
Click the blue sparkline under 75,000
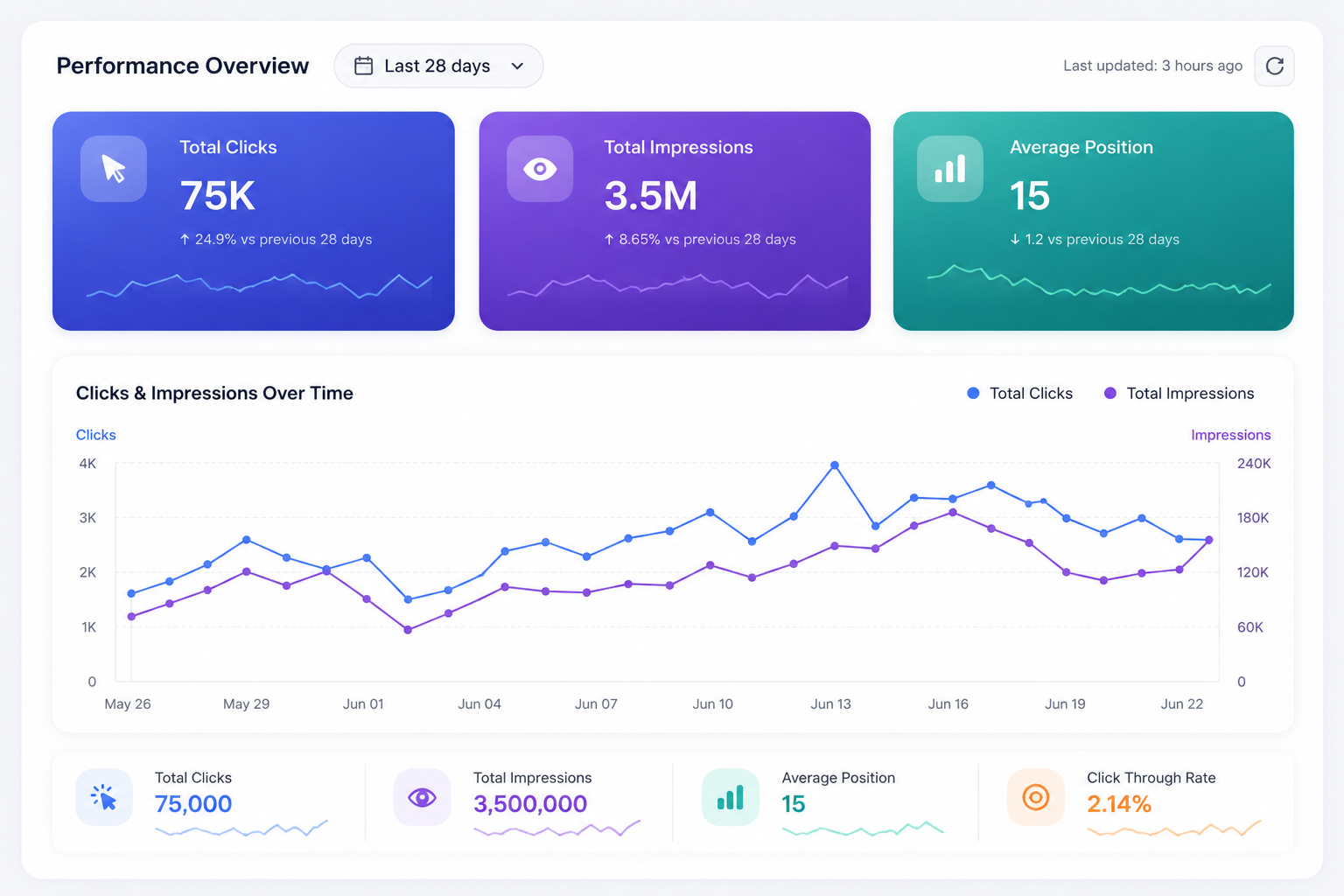click(241, 829)
